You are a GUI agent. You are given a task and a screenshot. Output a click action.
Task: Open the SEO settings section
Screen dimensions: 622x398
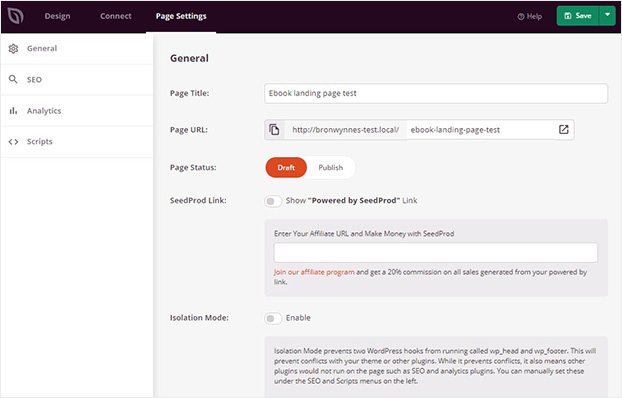[77, 79]
